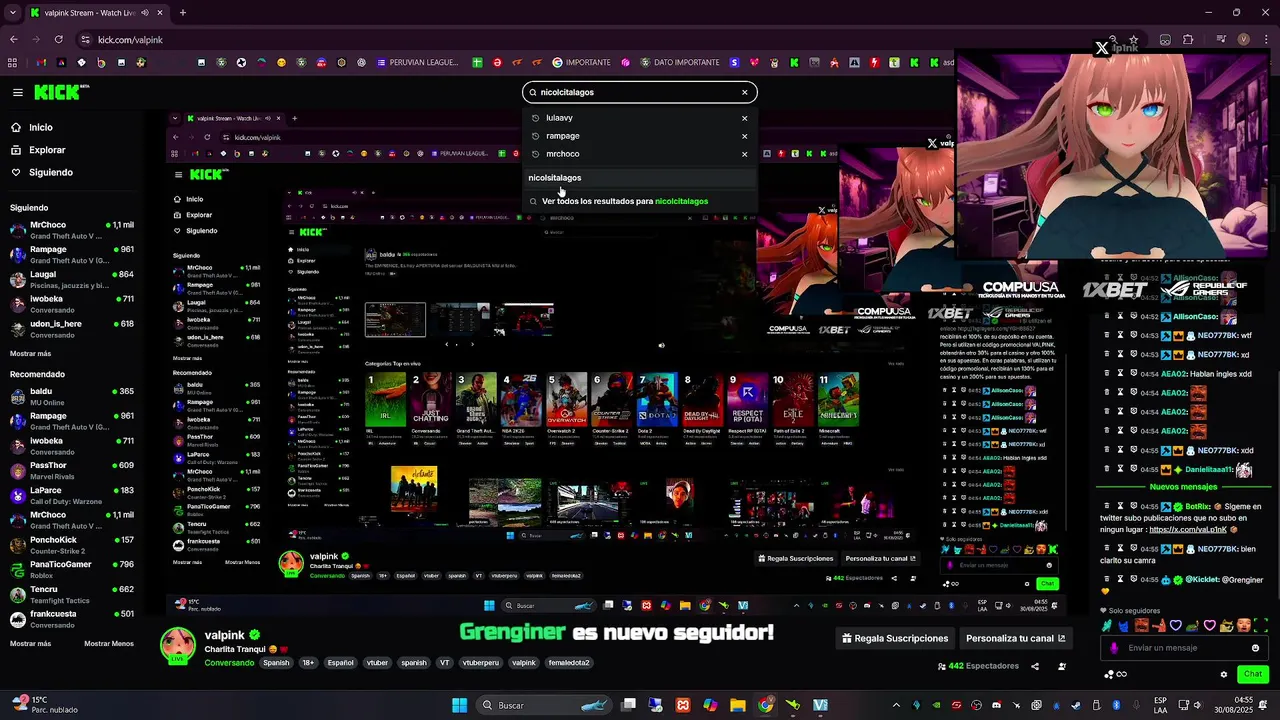Select the rampage recent search

click(x=563, y=136)
